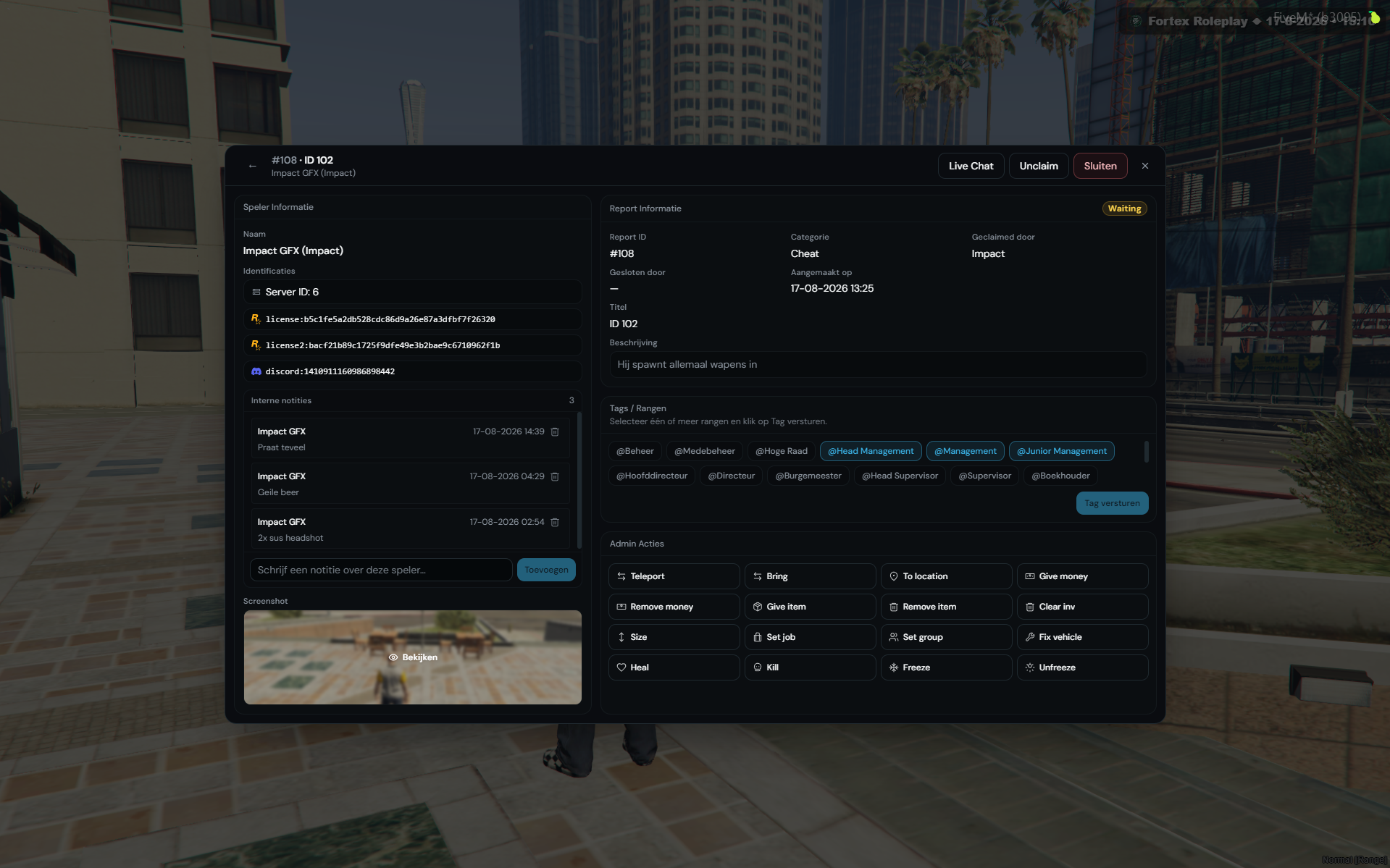This screenshot has height=868, width=1390.
Task: Click Clear inv action
Action: (1082, 607)
